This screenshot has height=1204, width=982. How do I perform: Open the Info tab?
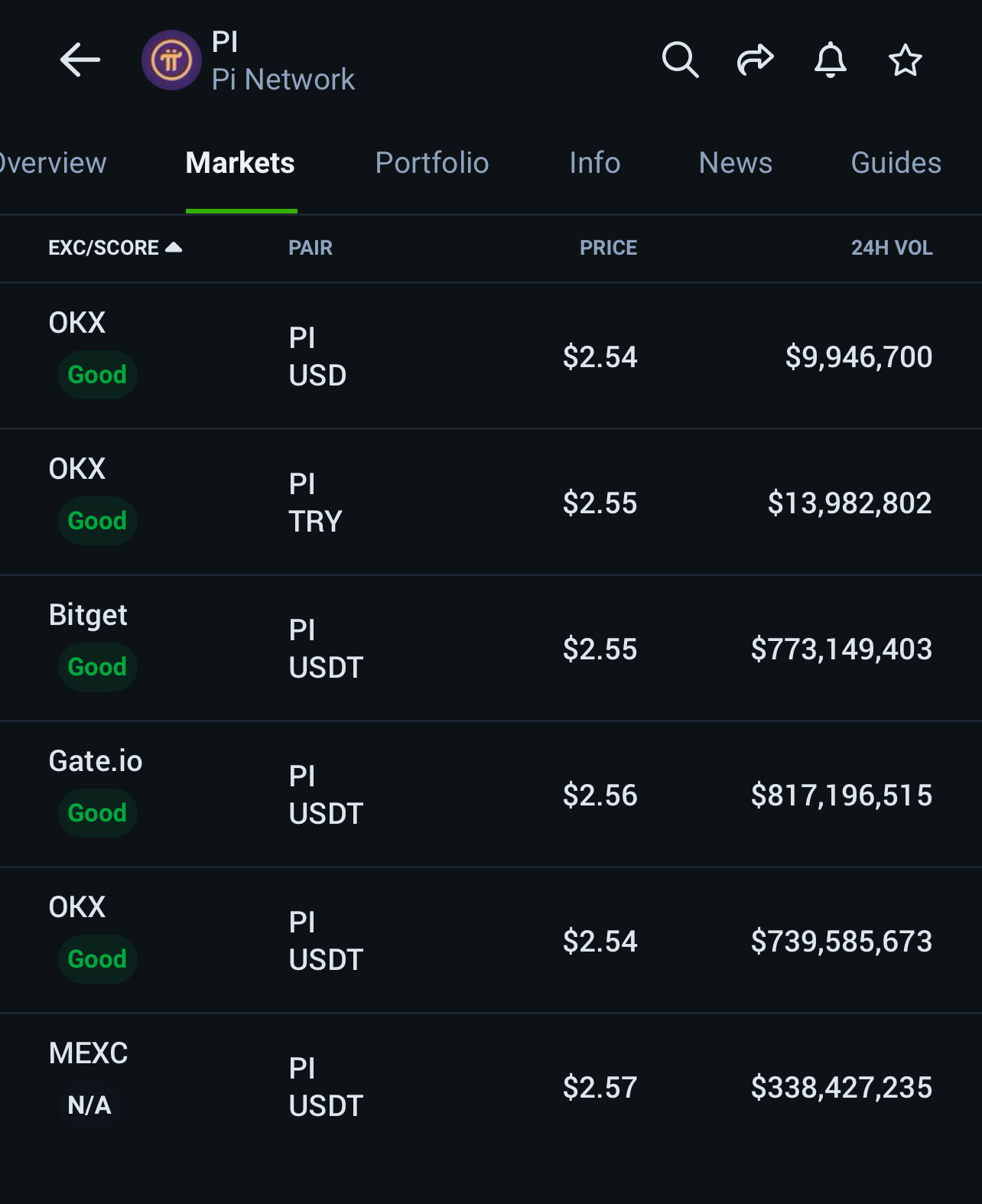[x=595, y=163]
